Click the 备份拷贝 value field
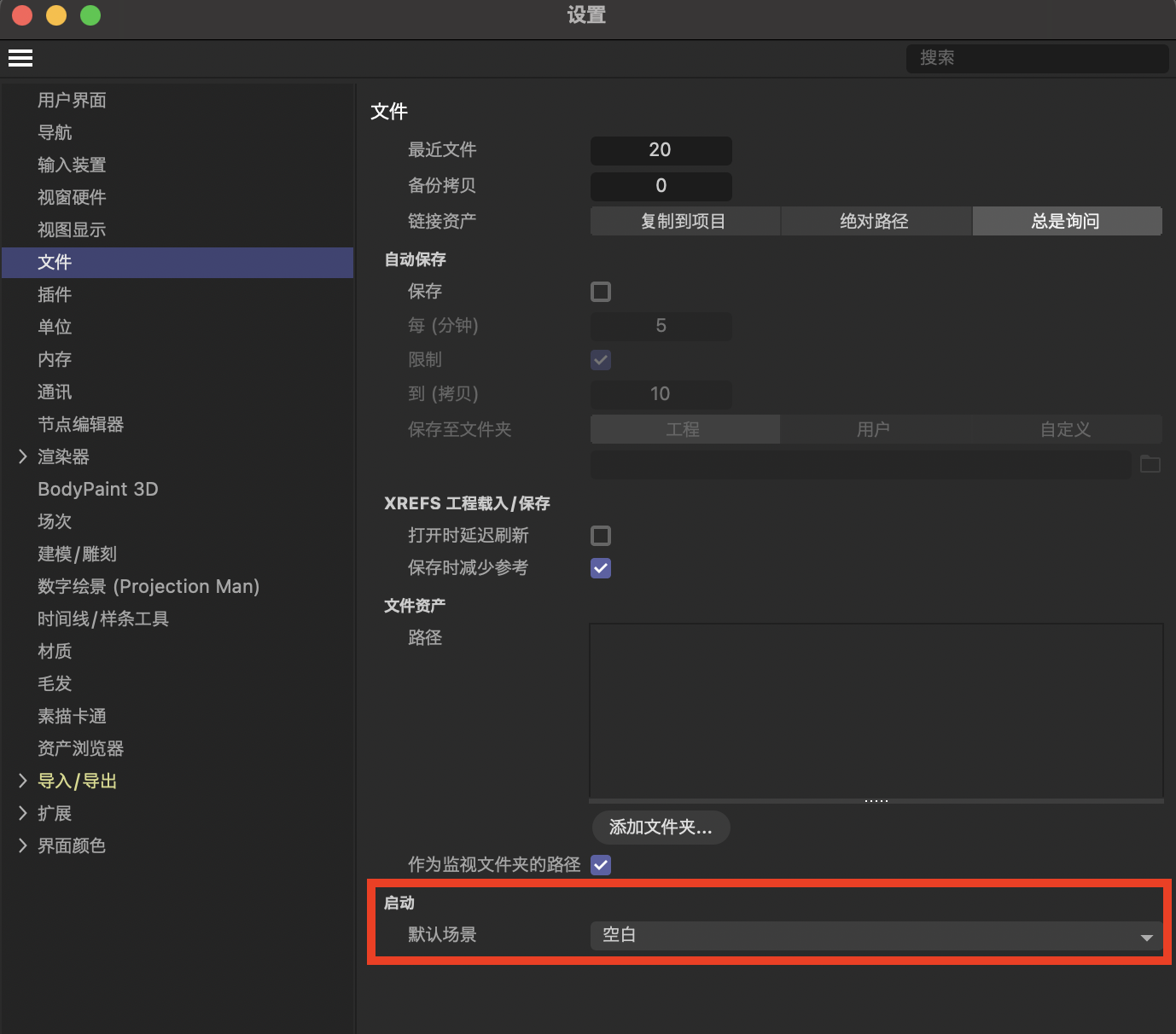Screen dimensions: 1176x1034 coord(661,186)
